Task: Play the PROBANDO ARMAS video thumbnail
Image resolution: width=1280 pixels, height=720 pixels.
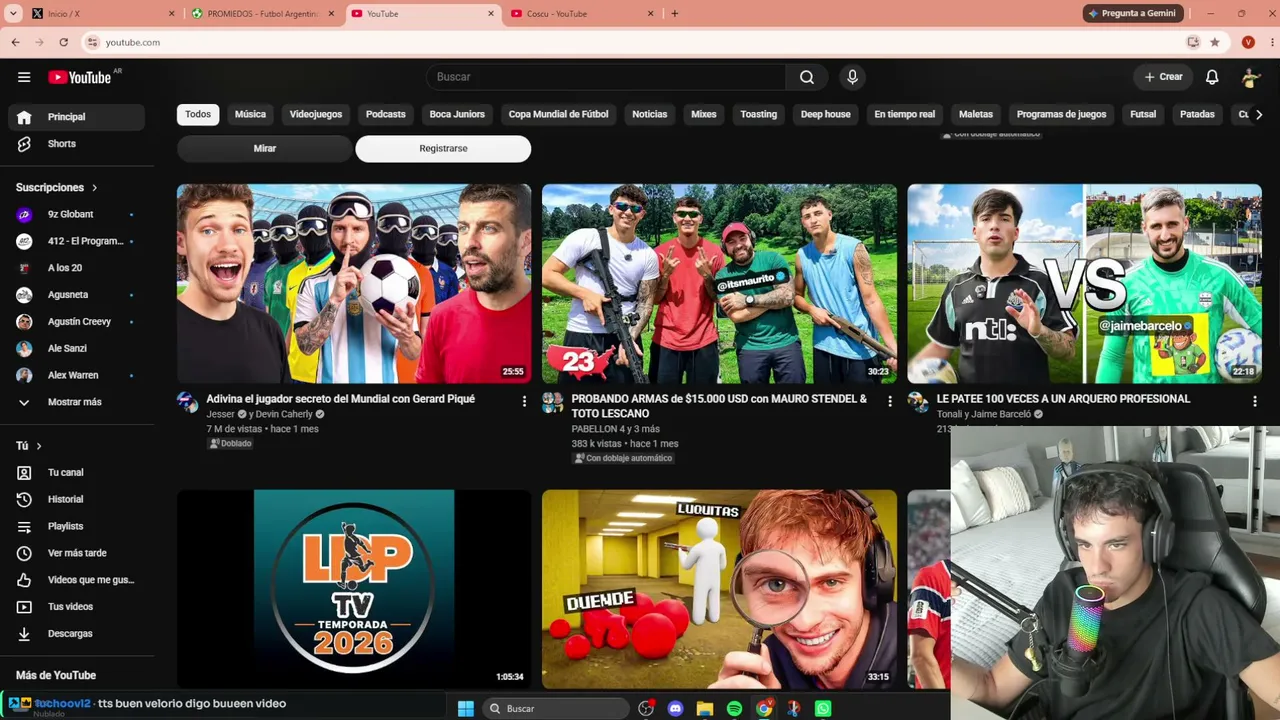Action: click(719, 283)
